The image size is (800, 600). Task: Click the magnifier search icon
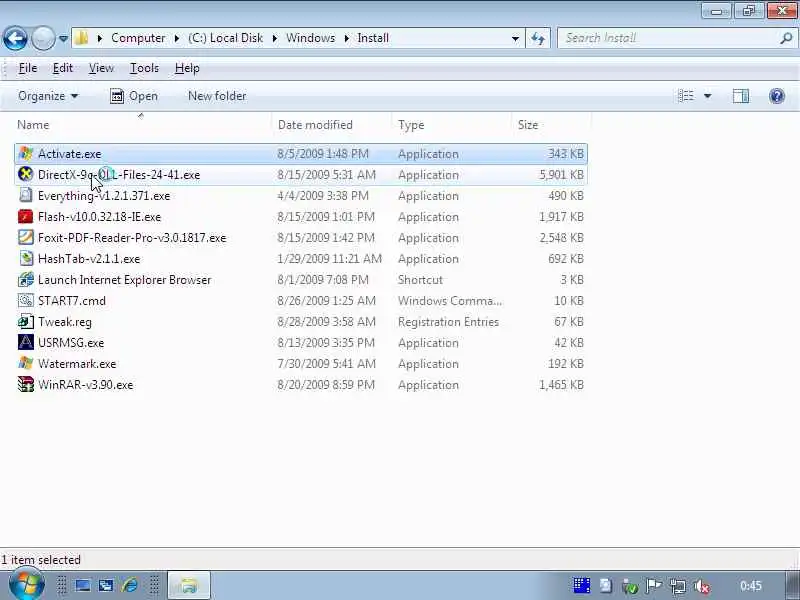(786, 38)
